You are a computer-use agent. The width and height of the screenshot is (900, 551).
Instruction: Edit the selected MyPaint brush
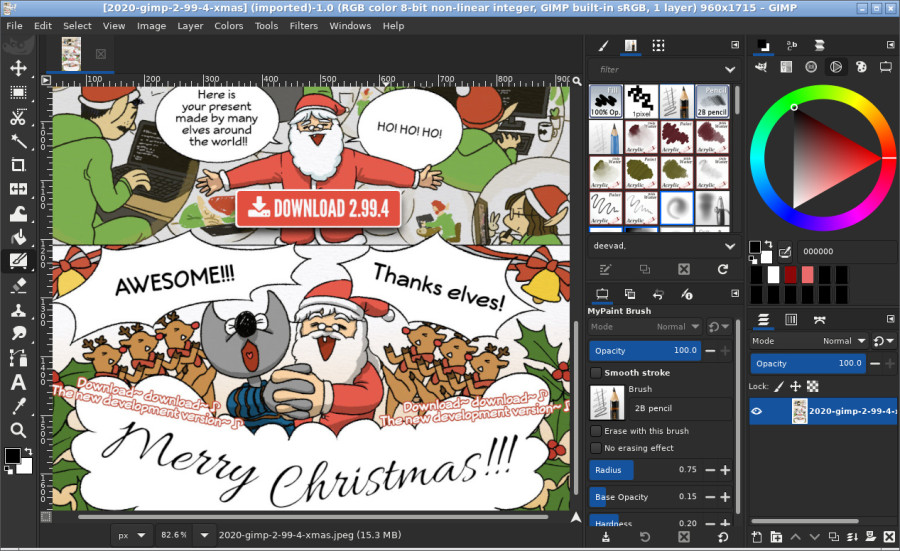pos(605,269)
